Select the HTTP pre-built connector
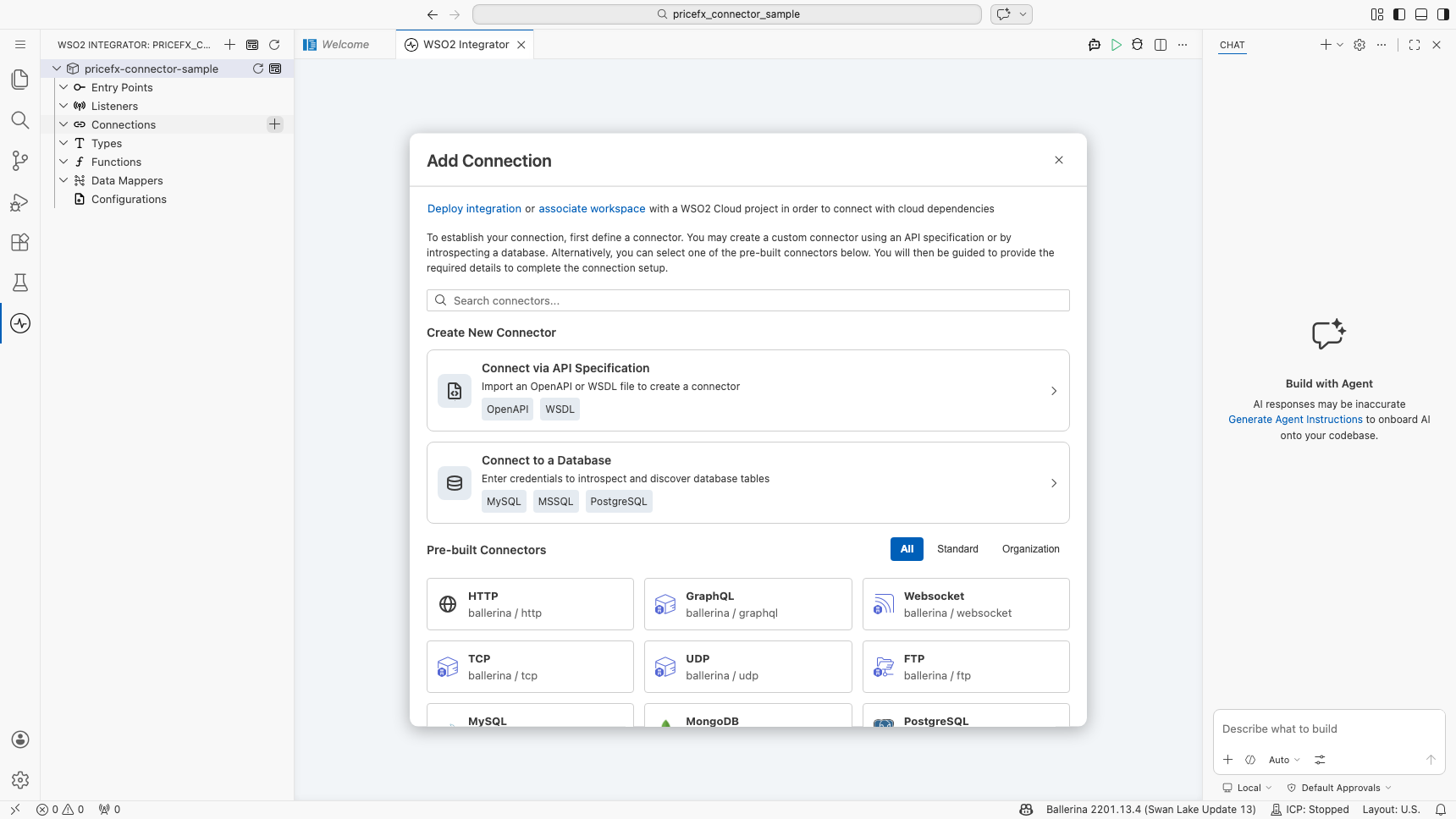This screenshot has height=819, width=1456. tap(530, 604)
